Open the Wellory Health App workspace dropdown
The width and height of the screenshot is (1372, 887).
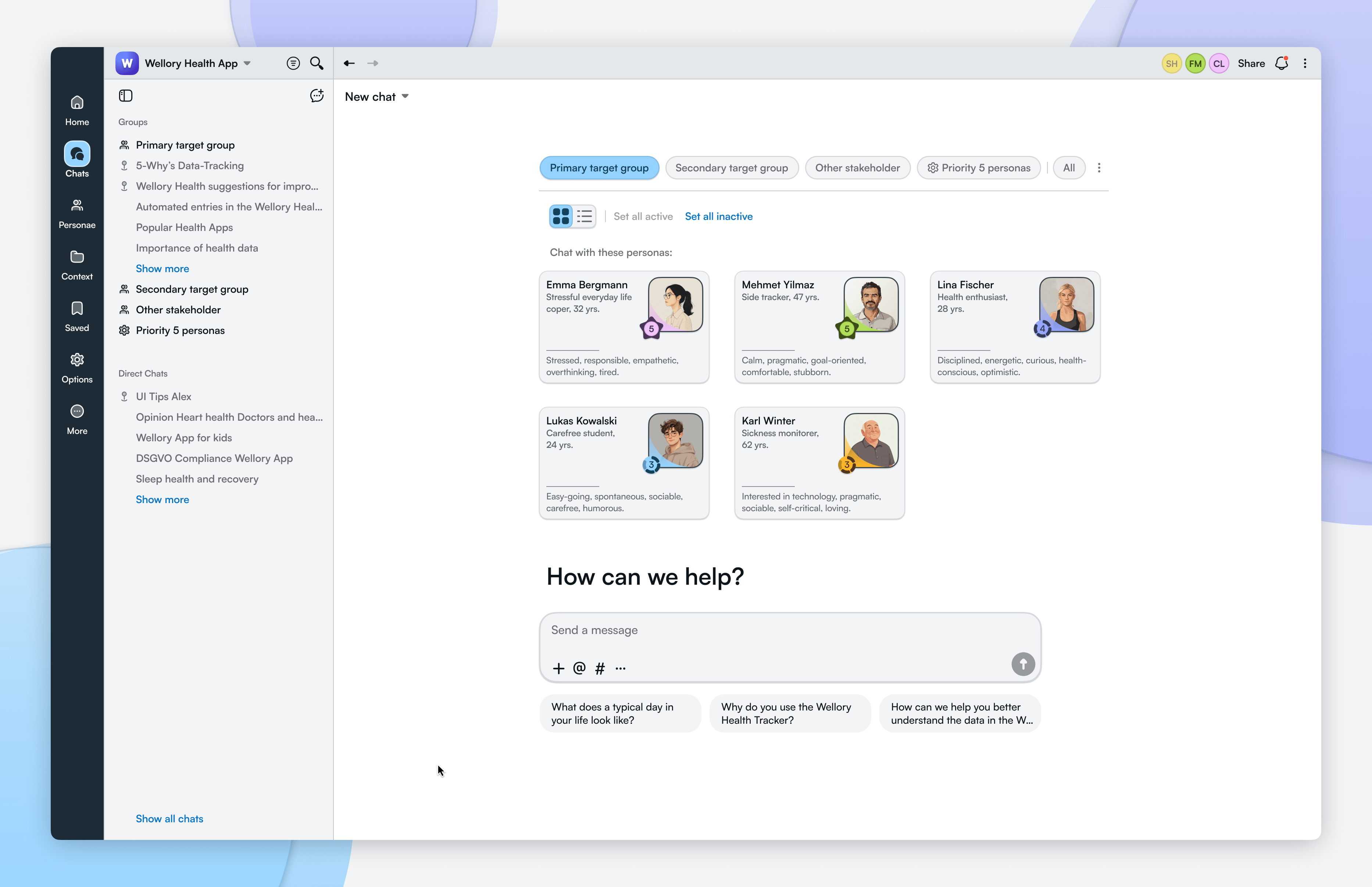[197, 63]
